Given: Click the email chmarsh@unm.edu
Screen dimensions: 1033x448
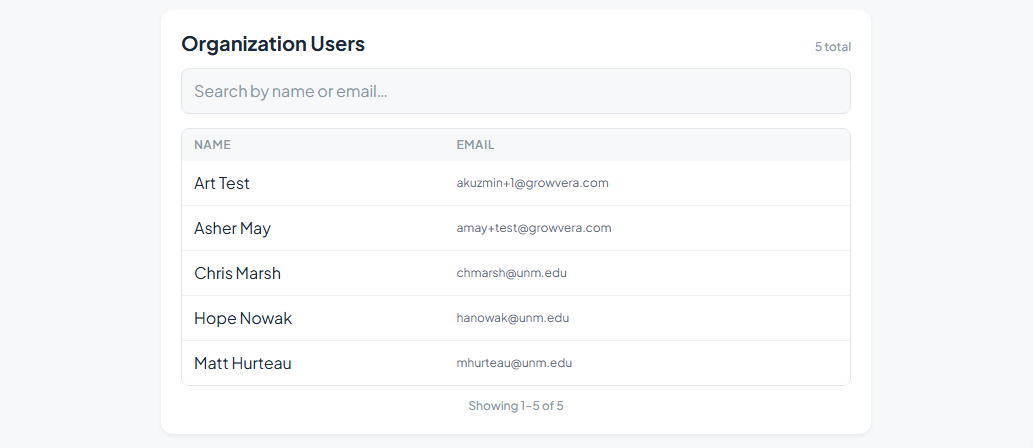Looking at the screenshot, I should tap(511, 273).
